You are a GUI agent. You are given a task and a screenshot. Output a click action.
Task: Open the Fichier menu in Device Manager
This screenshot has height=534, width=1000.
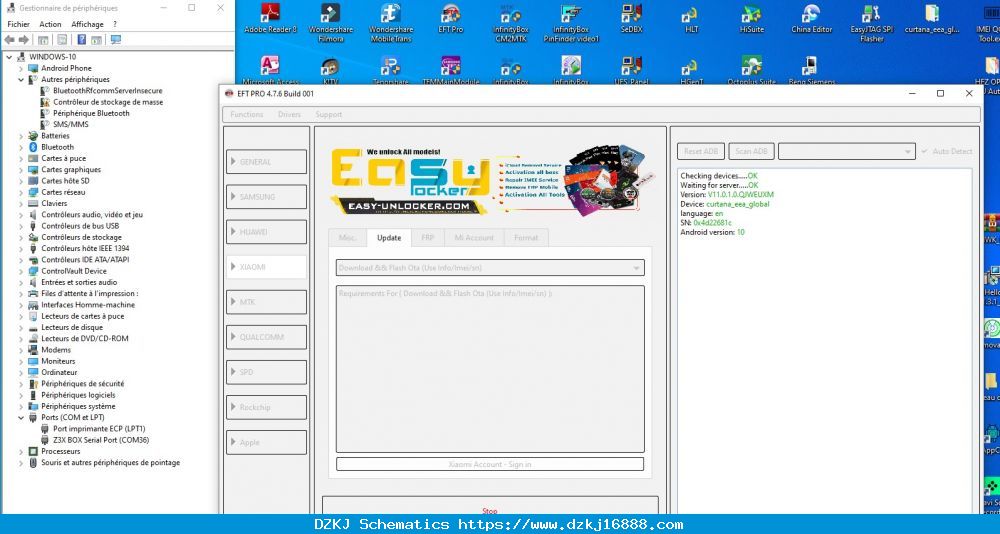coord(18,24)
